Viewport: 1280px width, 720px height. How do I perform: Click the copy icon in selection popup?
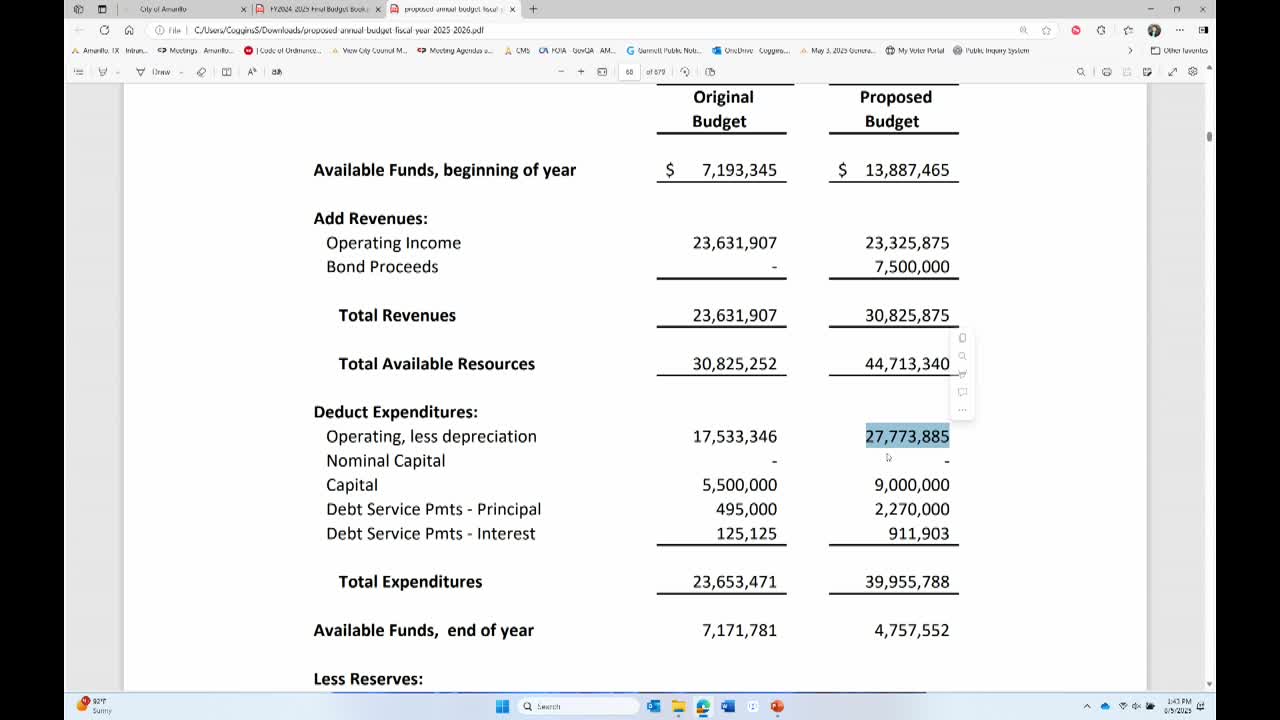tap(962, 338)
